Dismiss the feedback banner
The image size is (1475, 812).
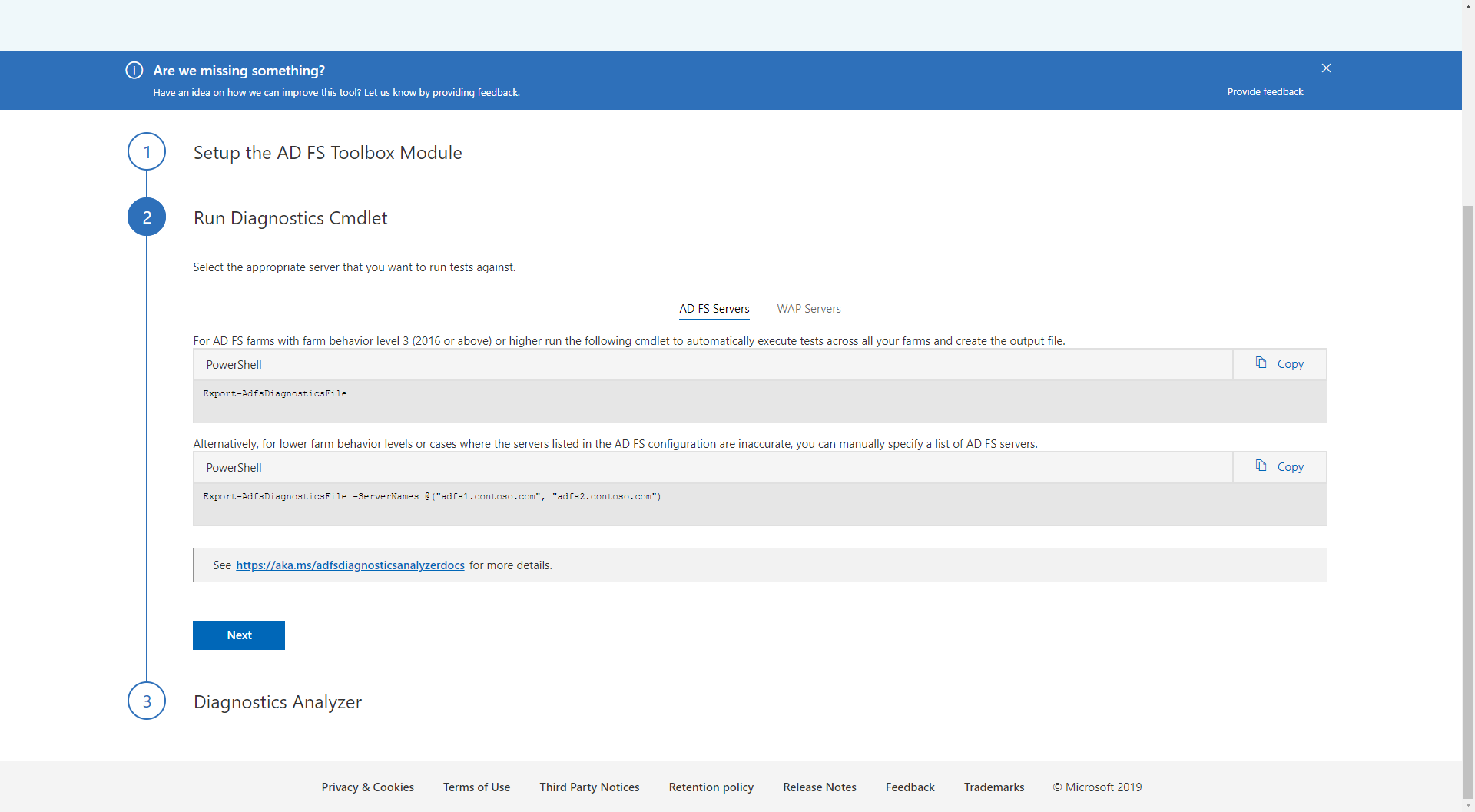(1326, 68)
